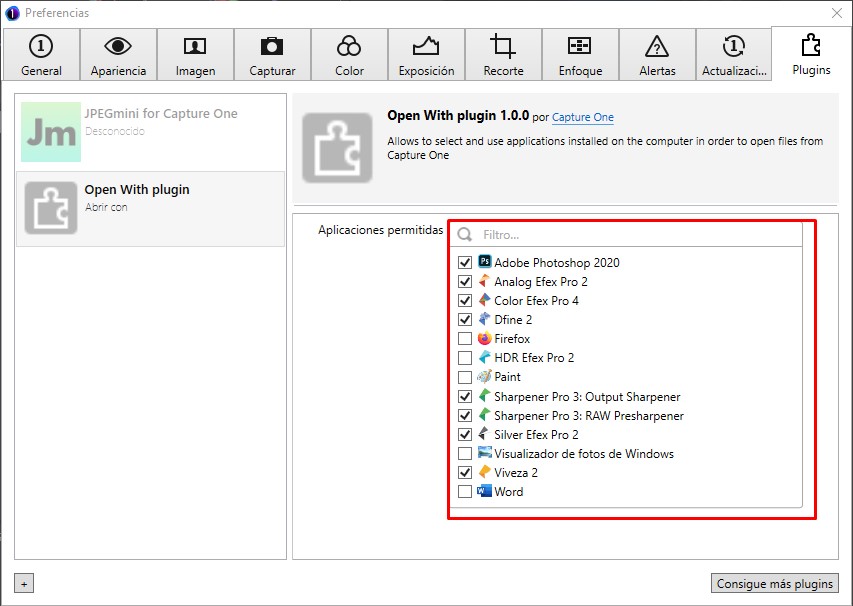Click the Filtro search field
853x606 pixels.
pos(635,235)
